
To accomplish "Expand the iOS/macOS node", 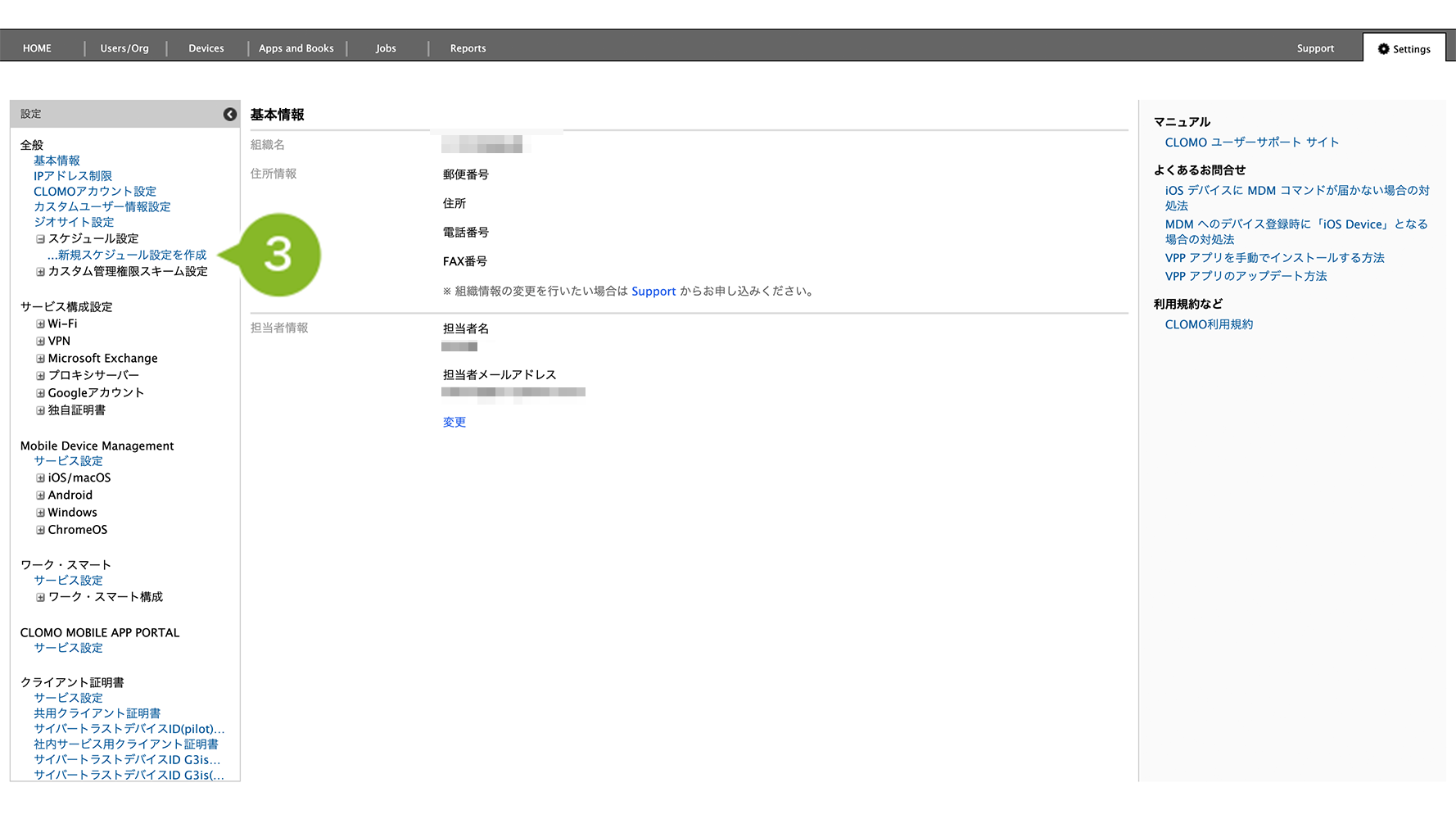I will [40, 478].
